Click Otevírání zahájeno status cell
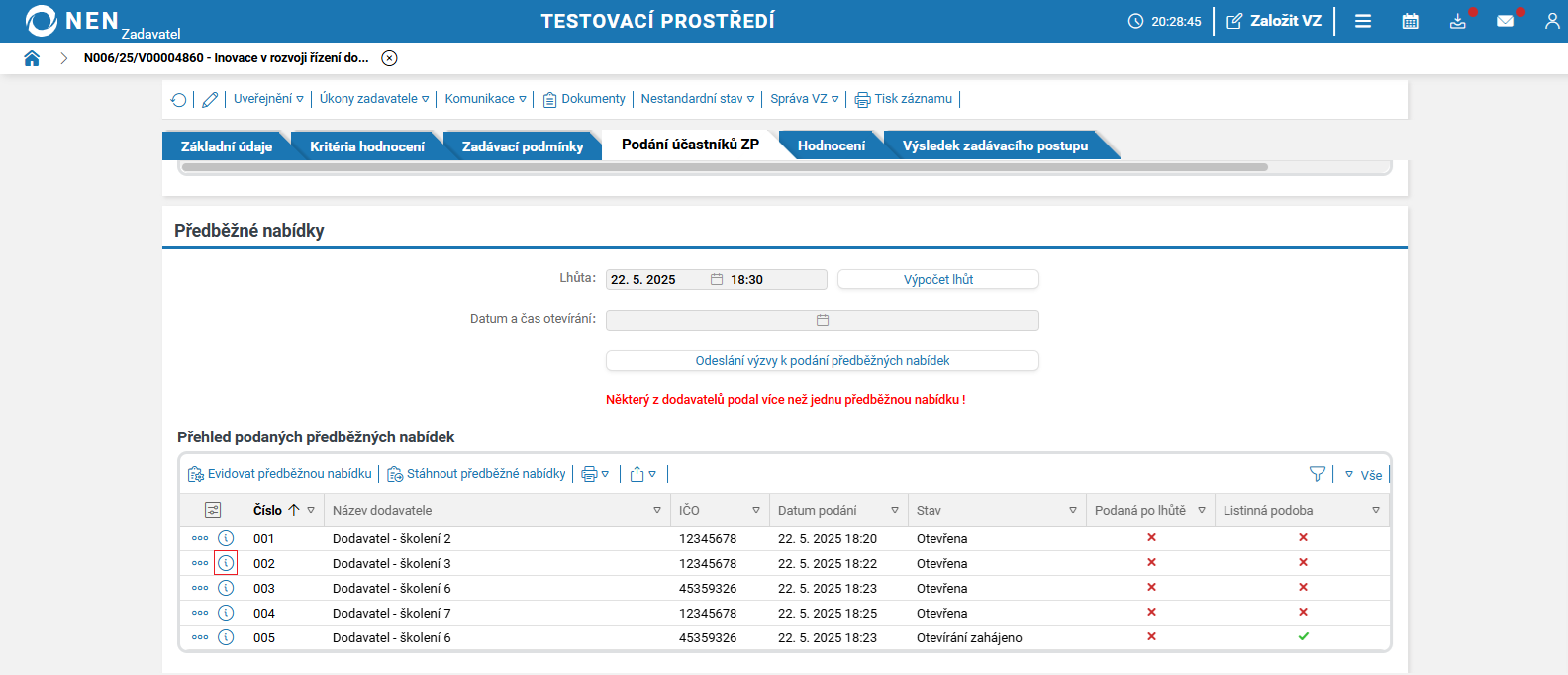Image resolution: width=1568 pixels, height=675 pixels. [969, 638]
